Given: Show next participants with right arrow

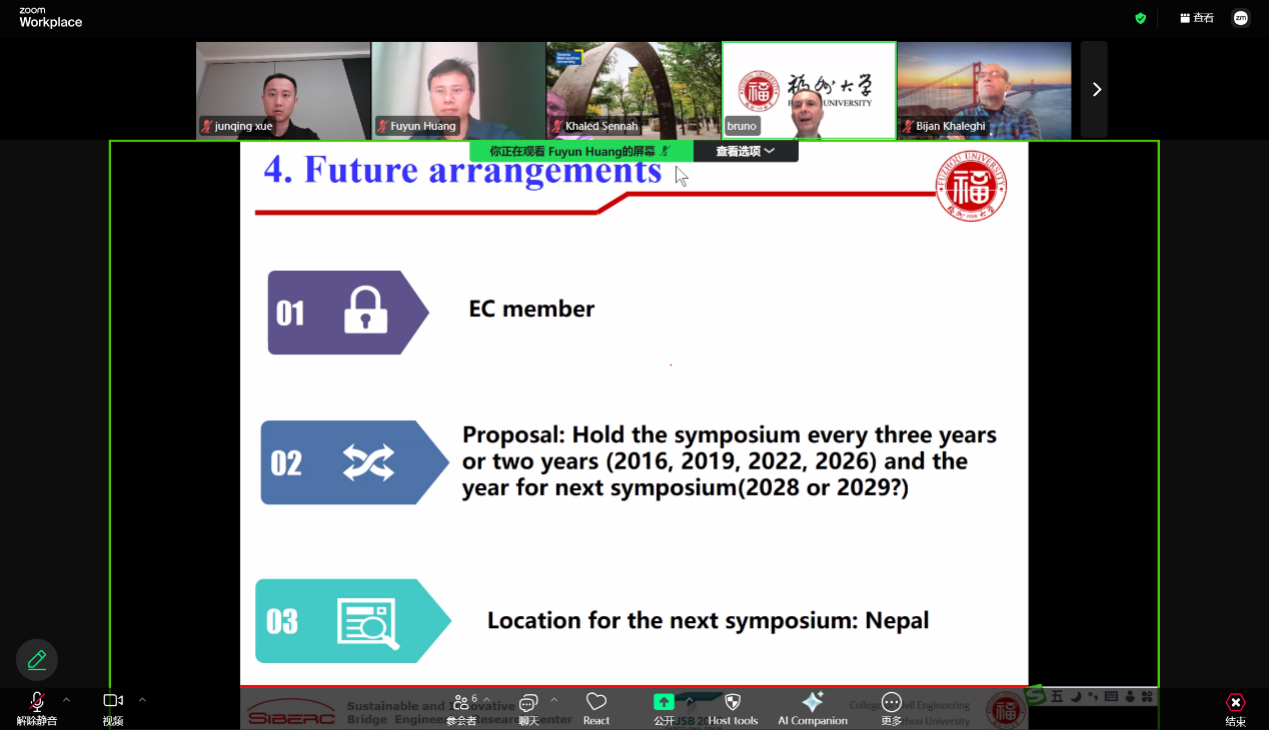Looking at the screenshot, I should tap(1095, 90).
